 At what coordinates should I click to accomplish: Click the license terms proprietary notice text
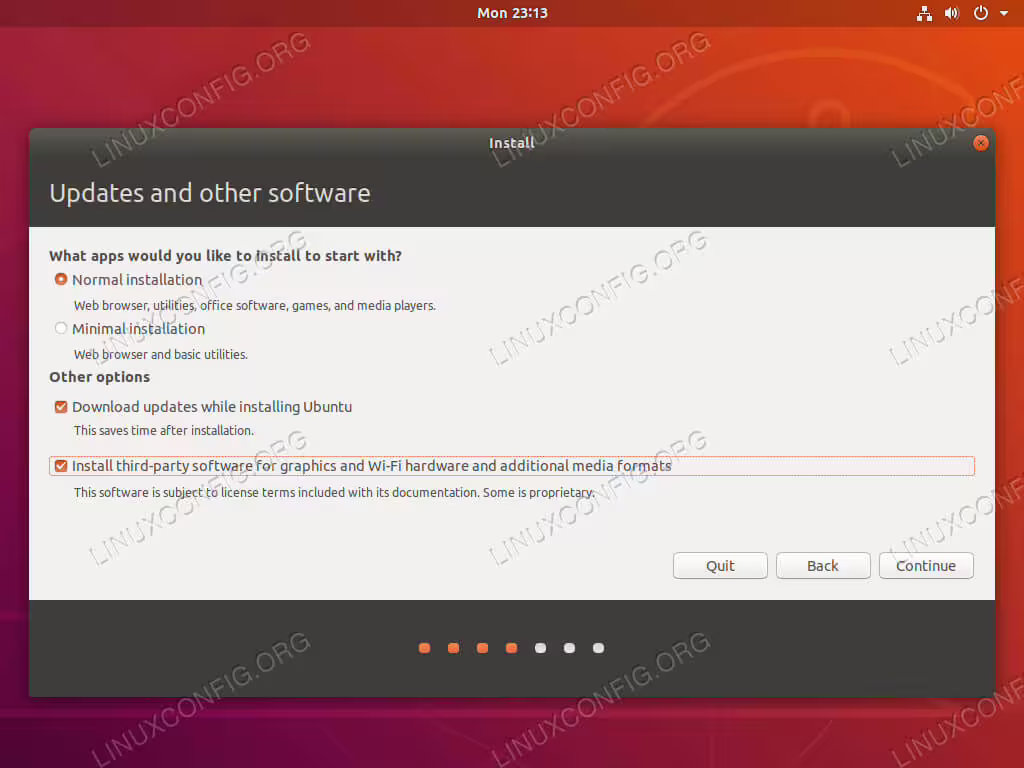334,492
